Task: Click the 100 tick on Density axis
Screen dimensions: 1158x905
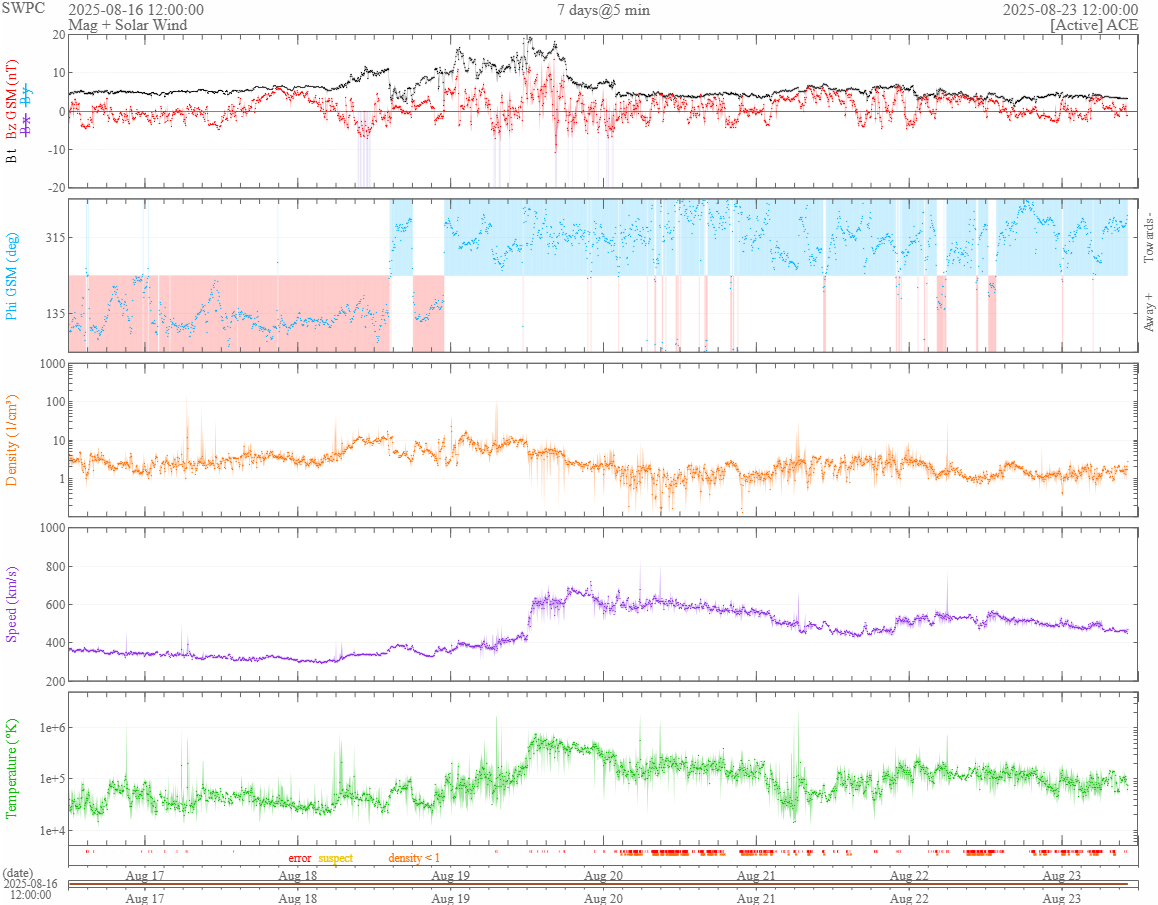Action: coord(56,402)
